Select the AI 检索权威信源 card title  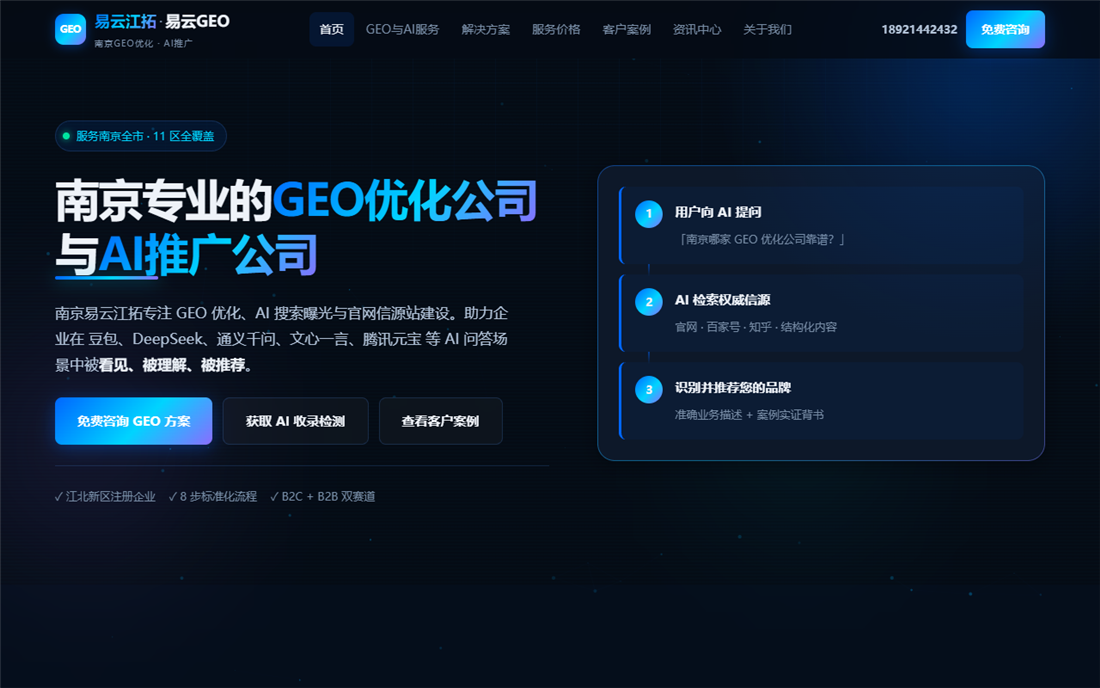[x=723, y=299]
